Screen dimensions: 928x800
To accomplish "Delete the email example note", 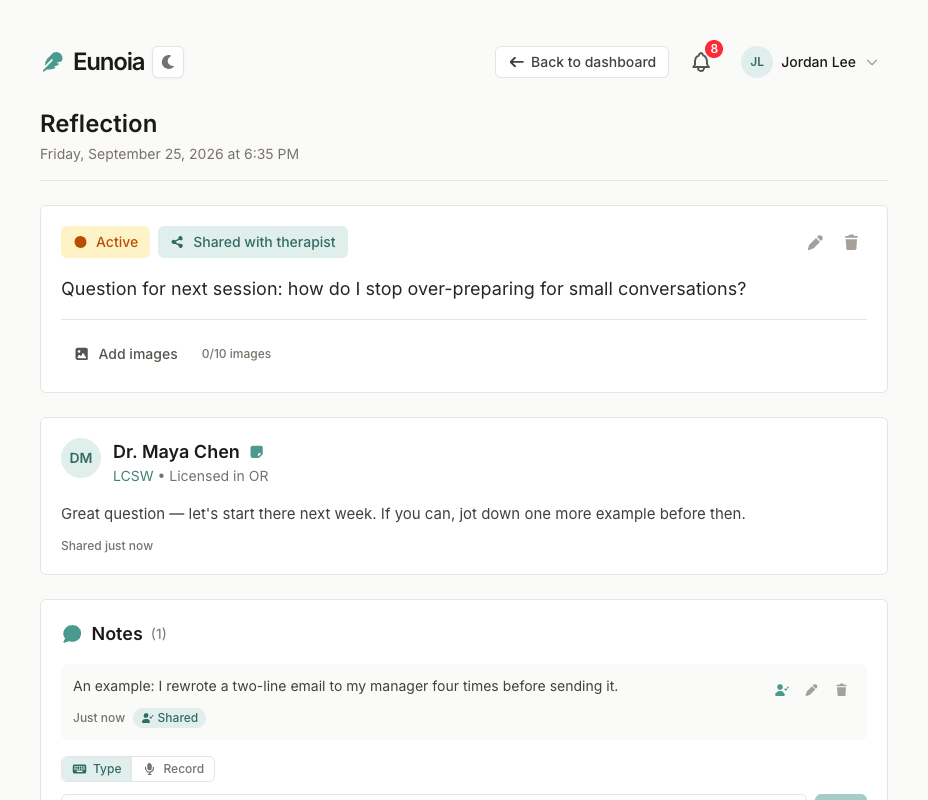I will click(x=841, y=690).
